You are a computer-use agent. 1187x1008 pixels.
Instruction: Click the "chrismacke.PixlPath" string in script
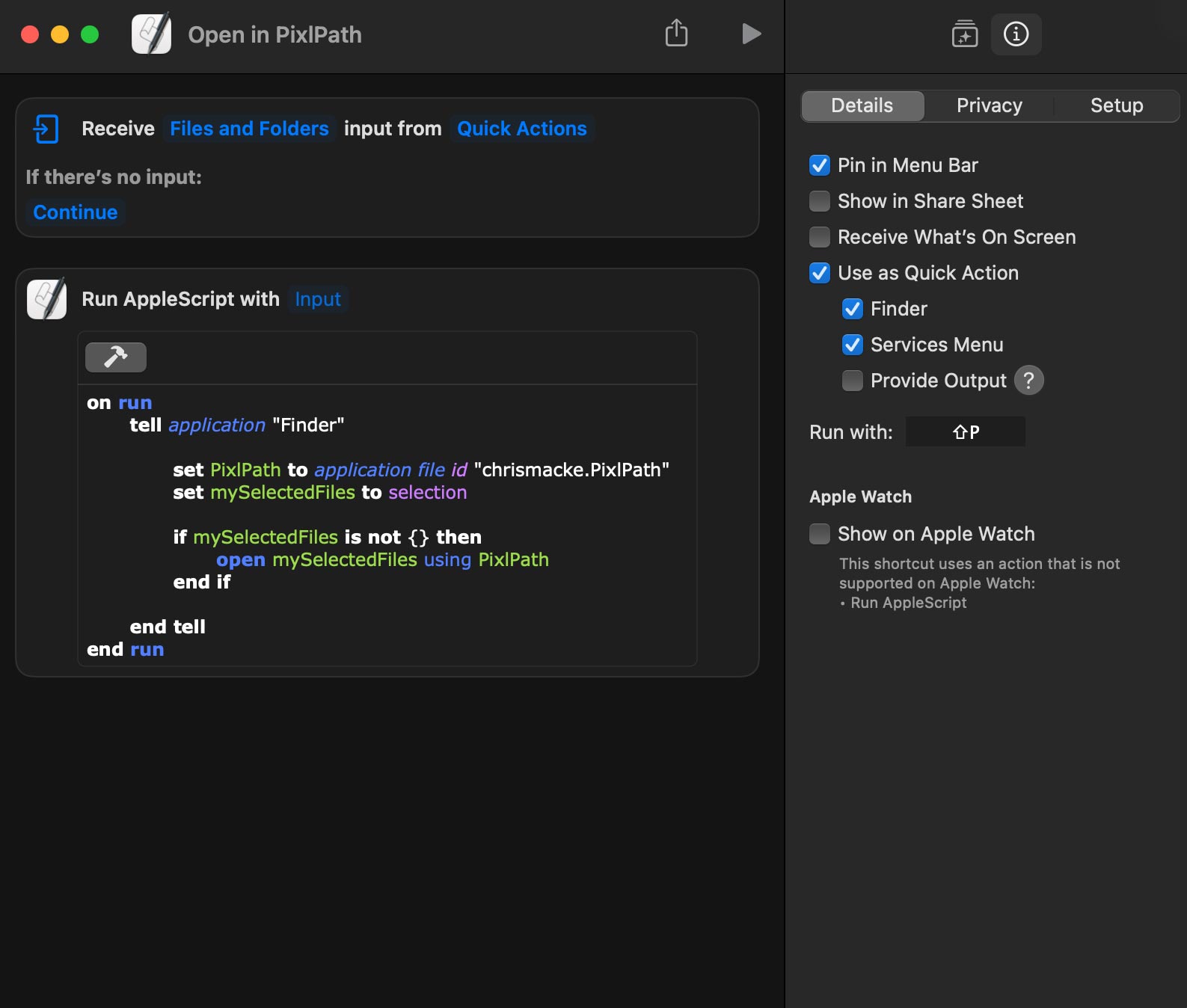(x=571, y=470)
